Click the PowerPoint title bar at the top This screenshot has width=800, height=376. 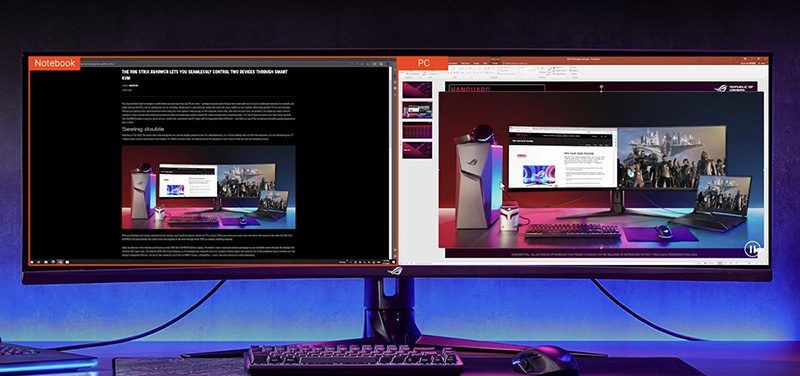(583, 59)
